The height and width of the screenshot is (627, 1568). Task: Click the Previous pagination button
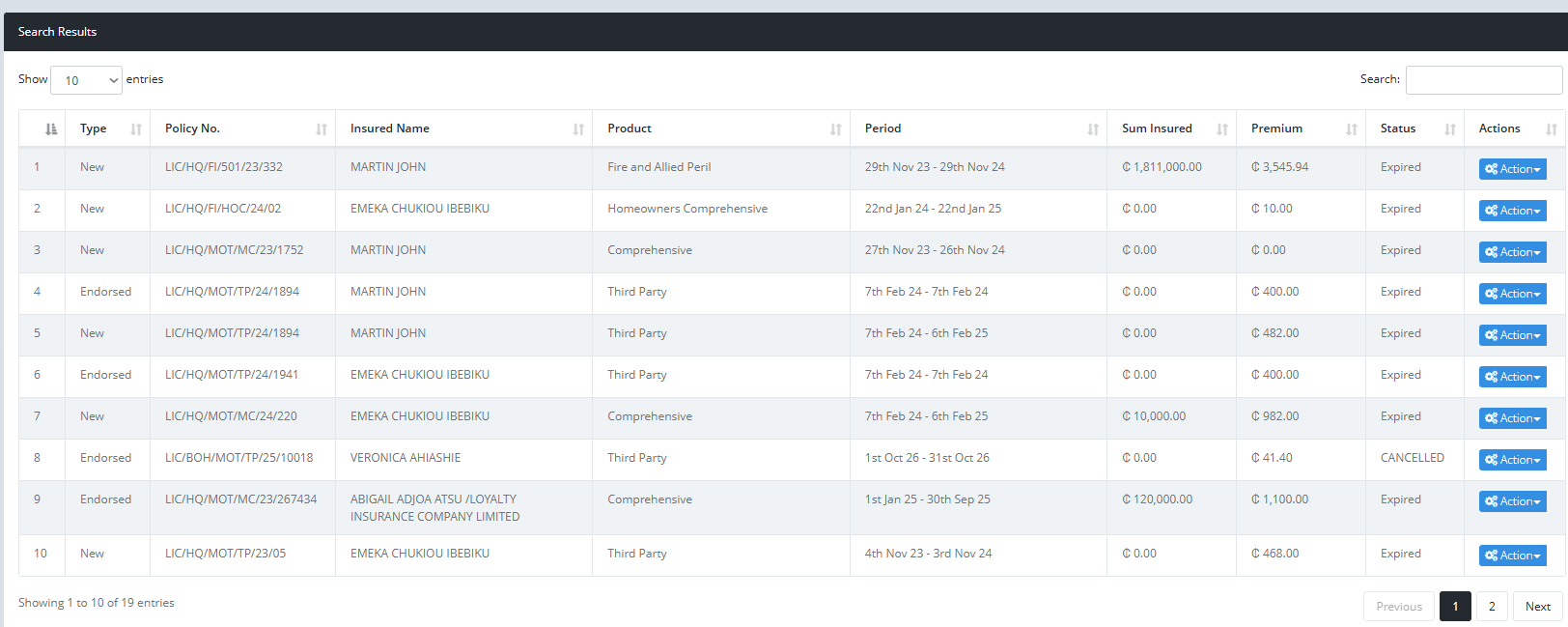[x=1398, y=607]
